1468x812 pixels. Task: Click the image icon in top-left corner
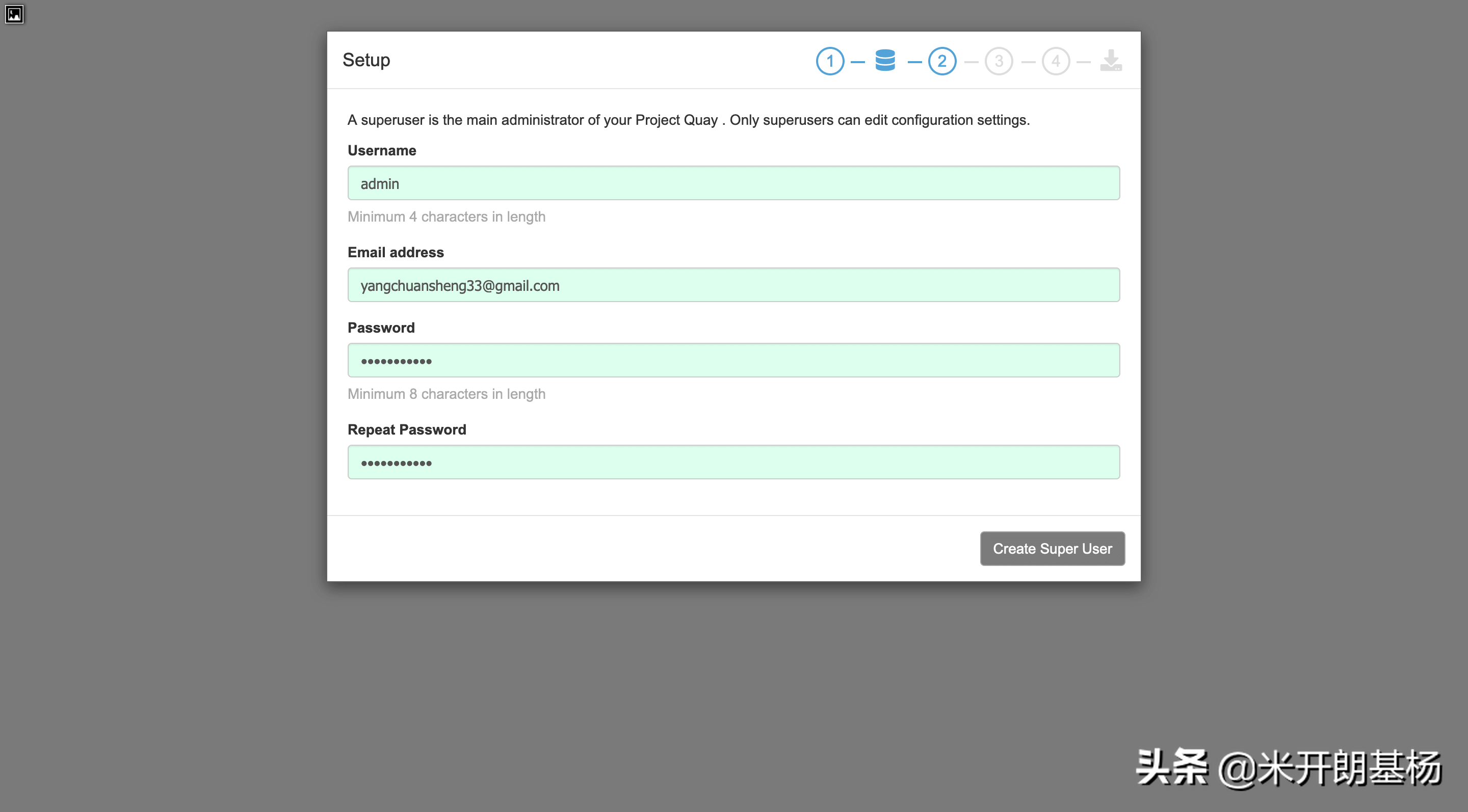[14, 14]
